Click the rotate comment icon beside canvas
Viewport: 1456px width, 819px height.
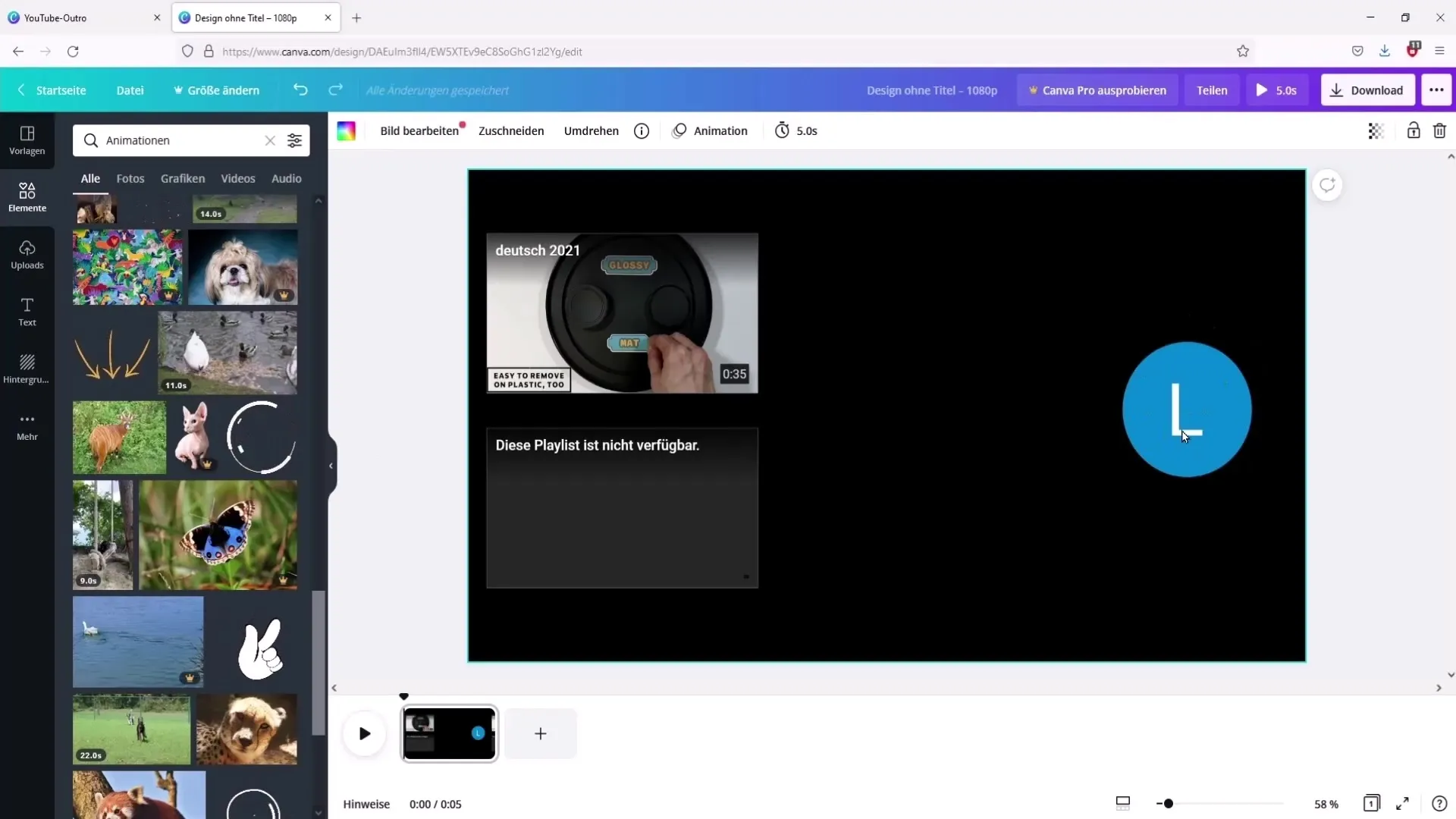coord(1327,185)
